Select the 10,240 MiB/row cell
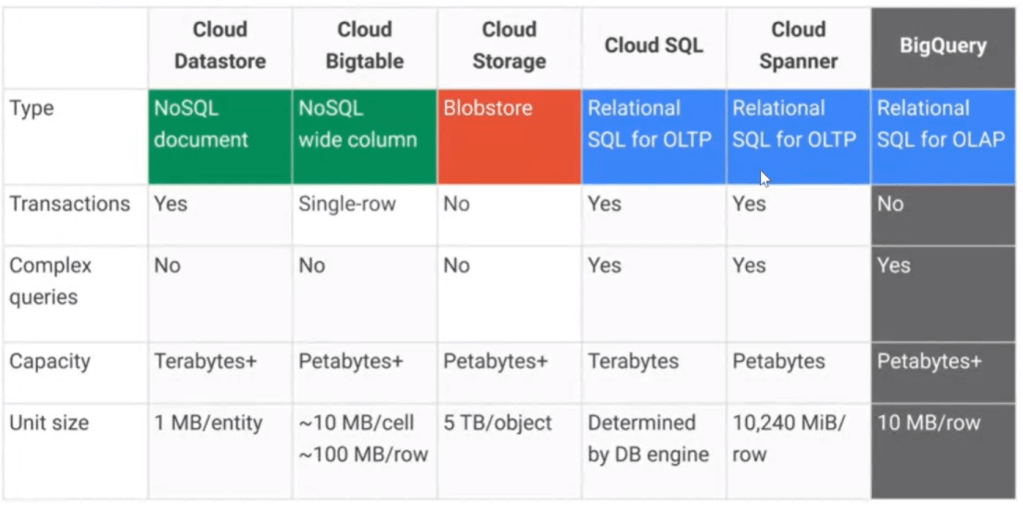Screen dimensions: 1023x508 (x=789, y=438)
